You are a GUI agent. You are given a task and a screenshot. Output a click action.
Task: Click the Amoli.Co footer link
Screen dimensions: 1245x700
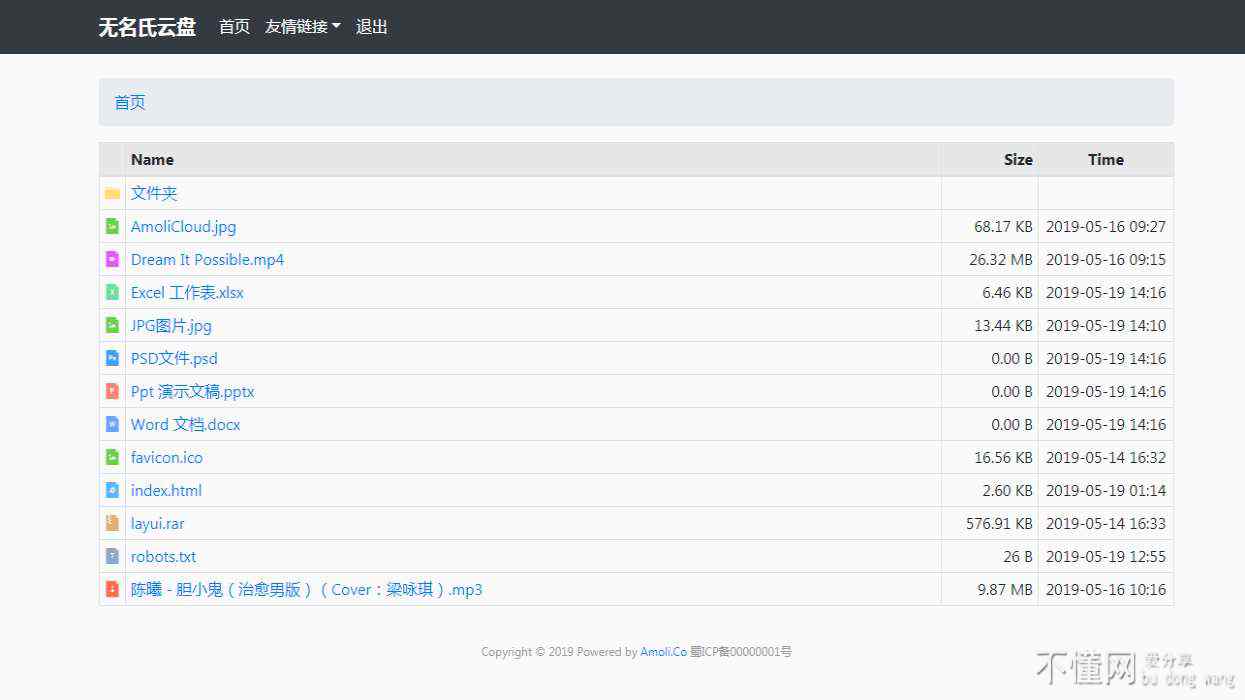pos(663,652)
